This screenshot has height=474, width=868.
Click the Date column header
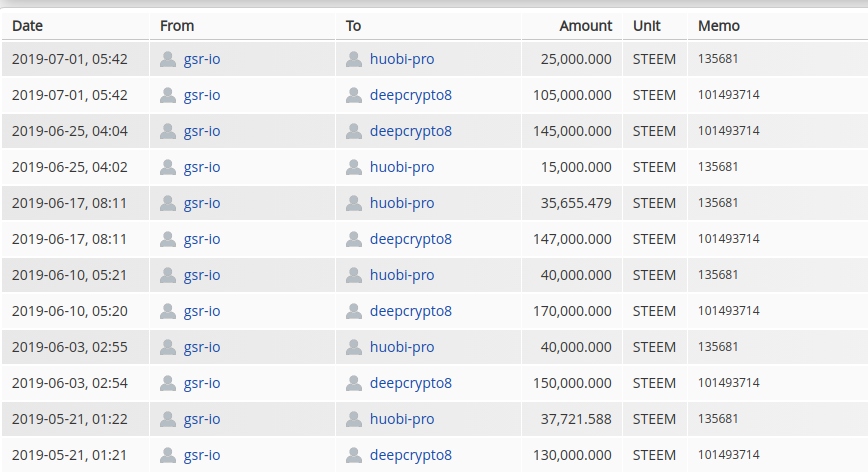pyautogui.click(x=28, y=26)
